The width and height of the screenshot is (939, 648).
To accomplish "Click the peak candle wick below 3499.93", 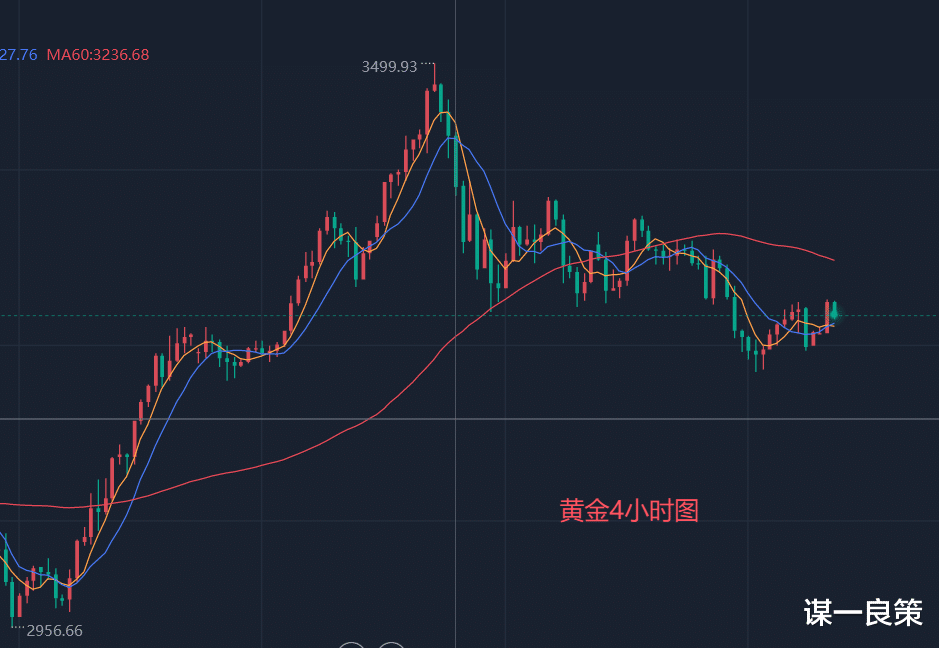I will coord(434,76).
